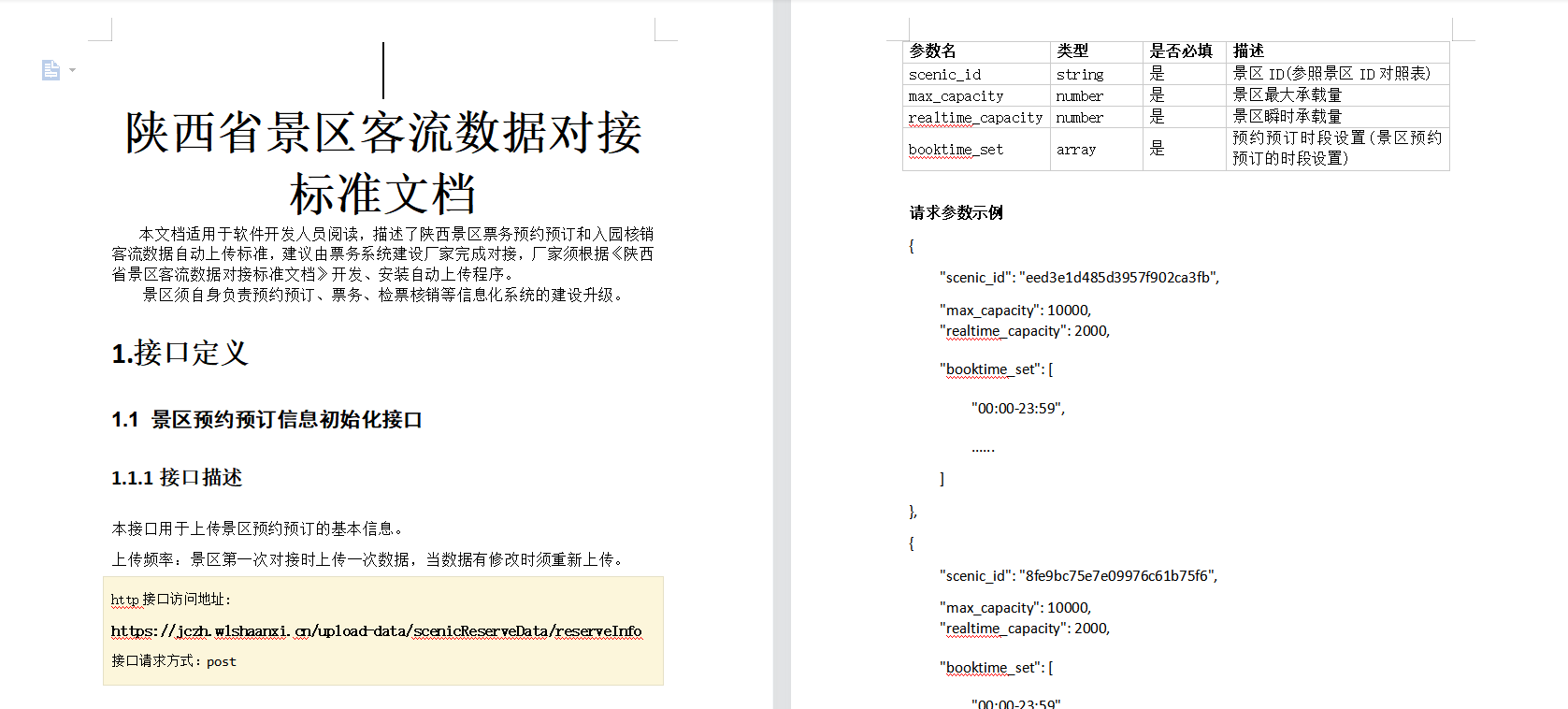Click the scenic_id value eed3e1d485d3957f902ca3fb
This screenshot has height=709, width=1568.
pyautogui.click(x=1117, y=278)
